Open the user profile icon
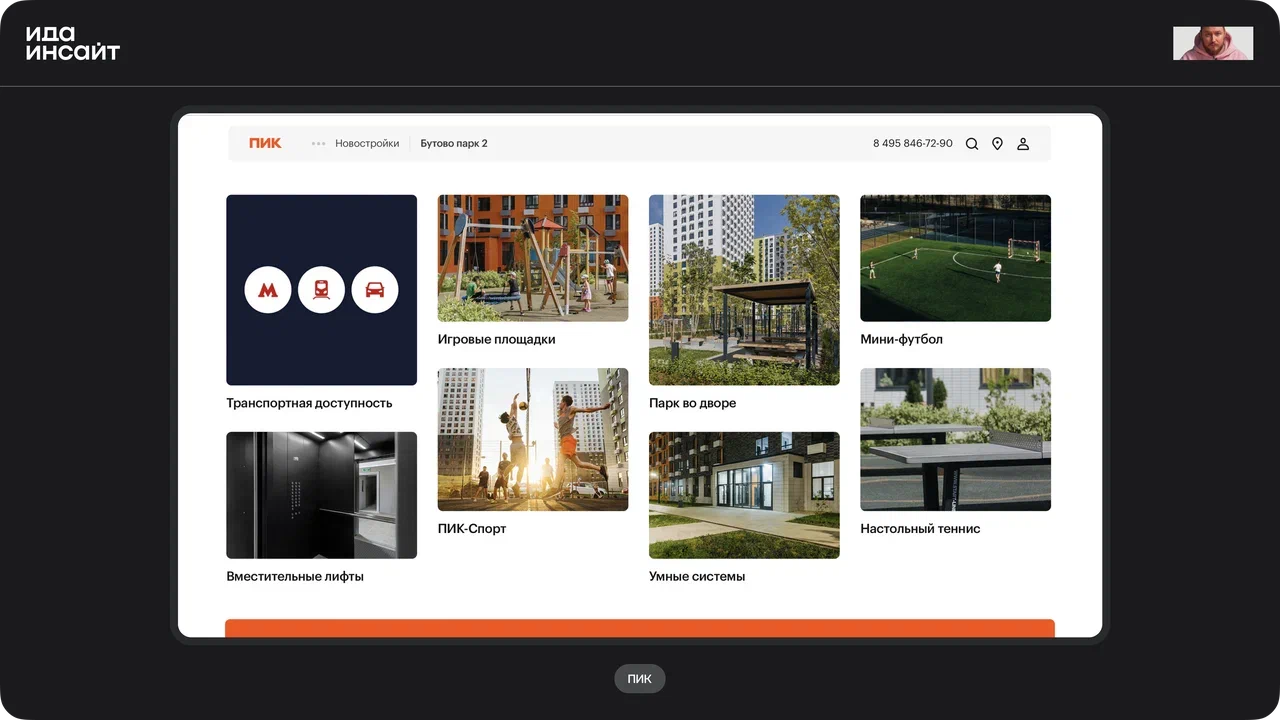 pyautogui.click(x=1023, y=144)
